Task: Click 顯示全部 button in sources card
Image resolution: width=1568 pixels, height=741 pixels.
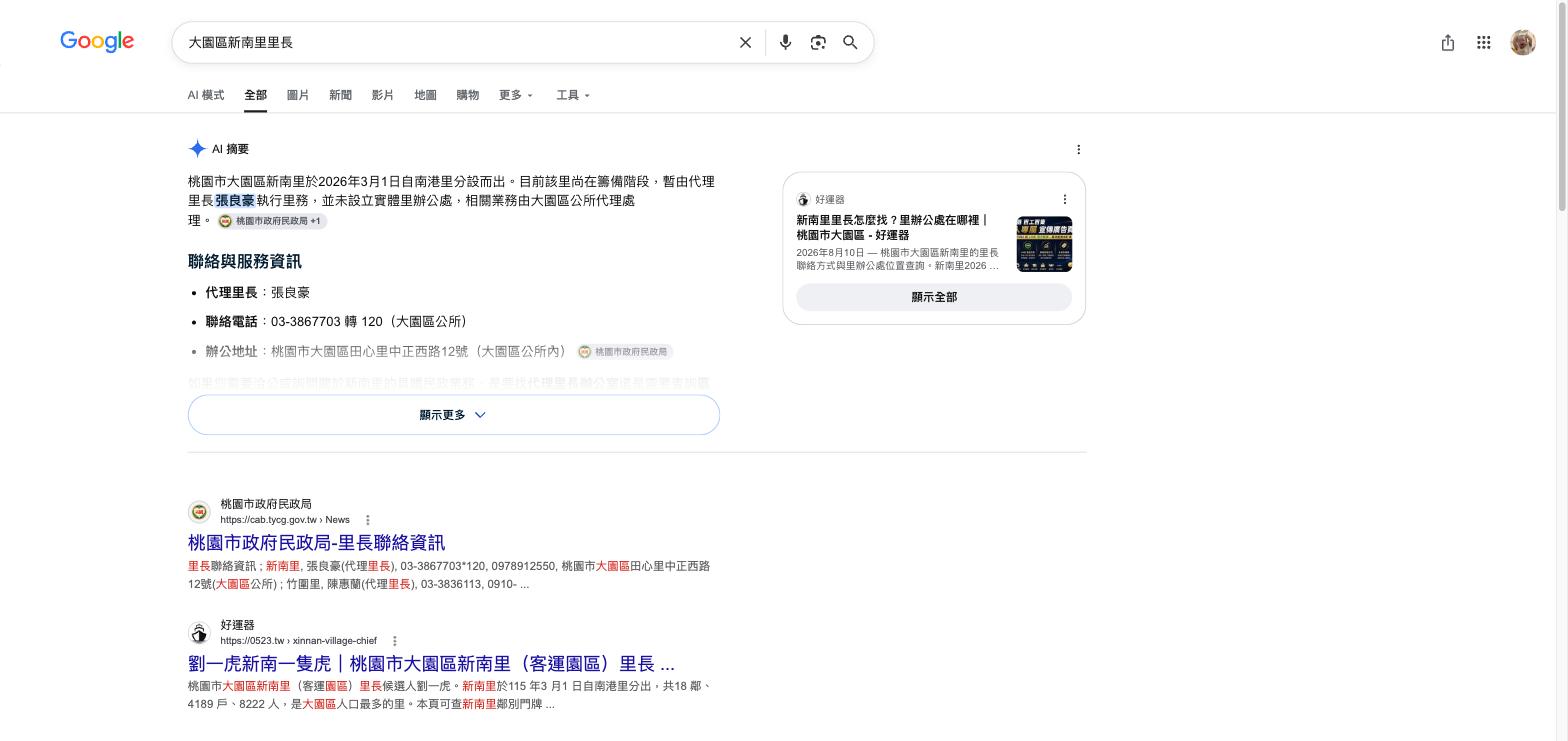Action: [934, 297]
